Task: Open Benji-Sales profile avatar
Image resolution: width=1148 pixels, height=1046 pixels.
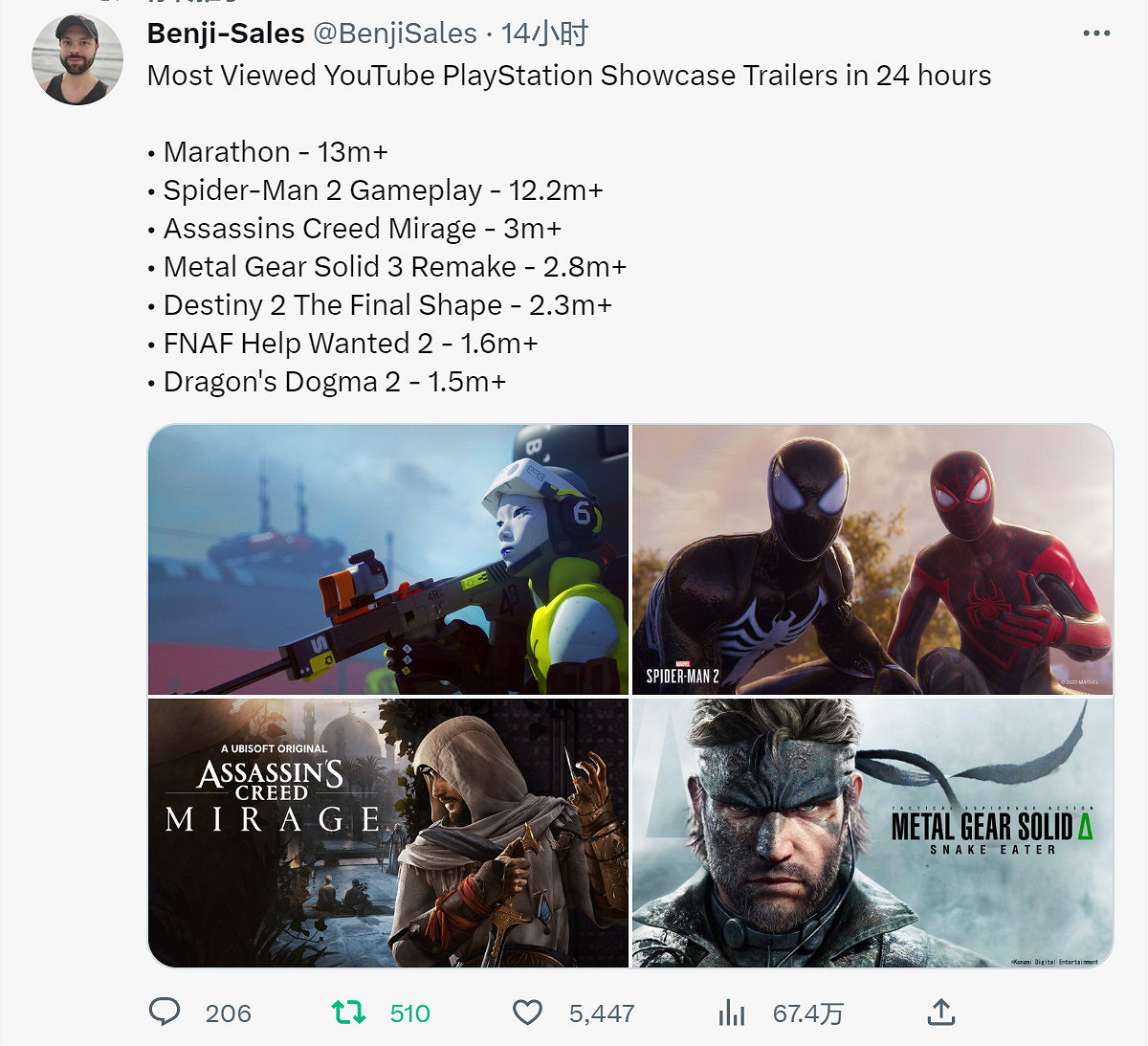Action: pos(77,59)
